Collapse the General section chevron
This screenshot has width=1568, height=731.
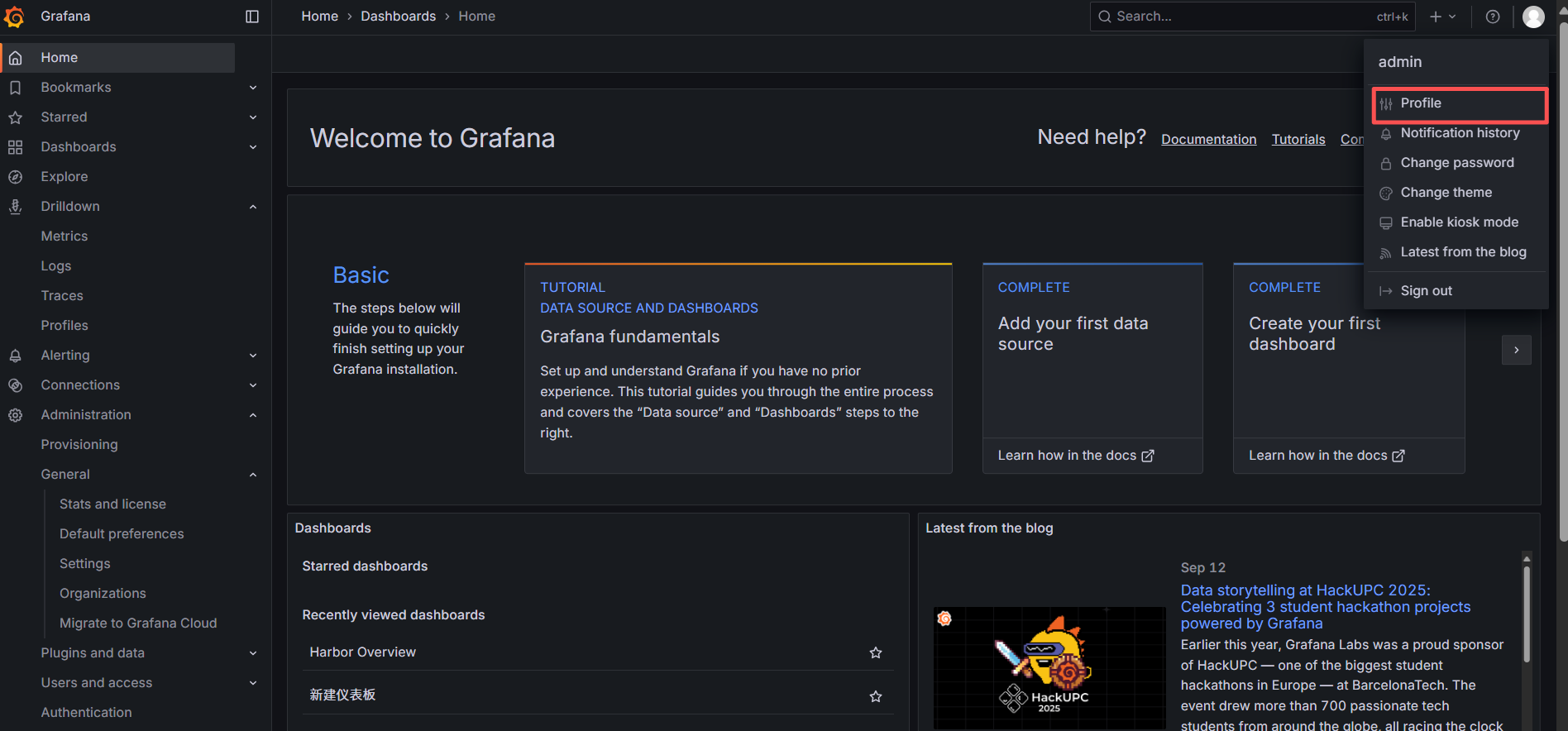pyautogui.click(x=253, y=475)
